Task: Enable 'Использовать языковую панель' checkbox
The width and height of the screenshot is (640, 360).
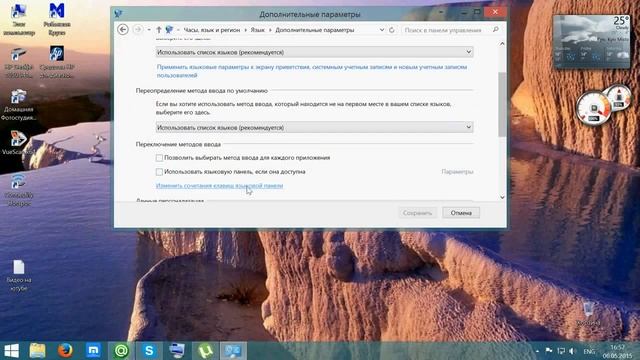Action: (x=159, y=172)
